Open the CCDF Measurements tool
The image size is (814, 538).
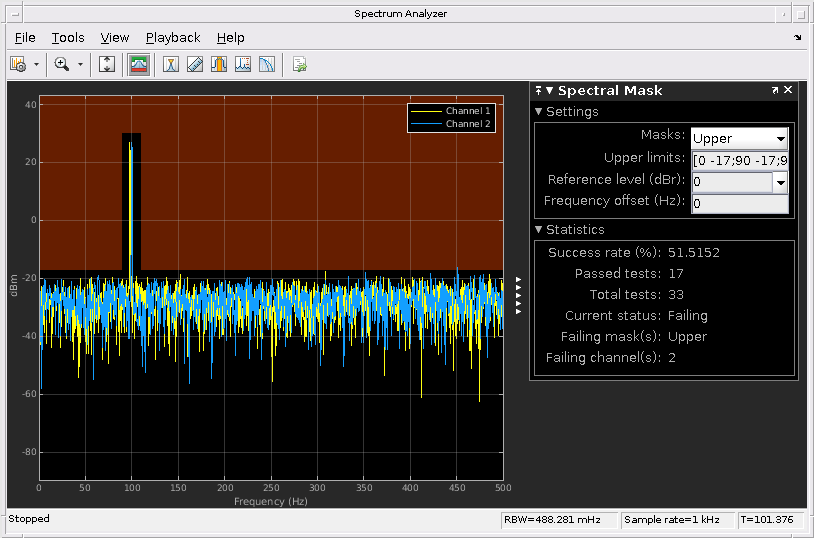coord(266,64)
